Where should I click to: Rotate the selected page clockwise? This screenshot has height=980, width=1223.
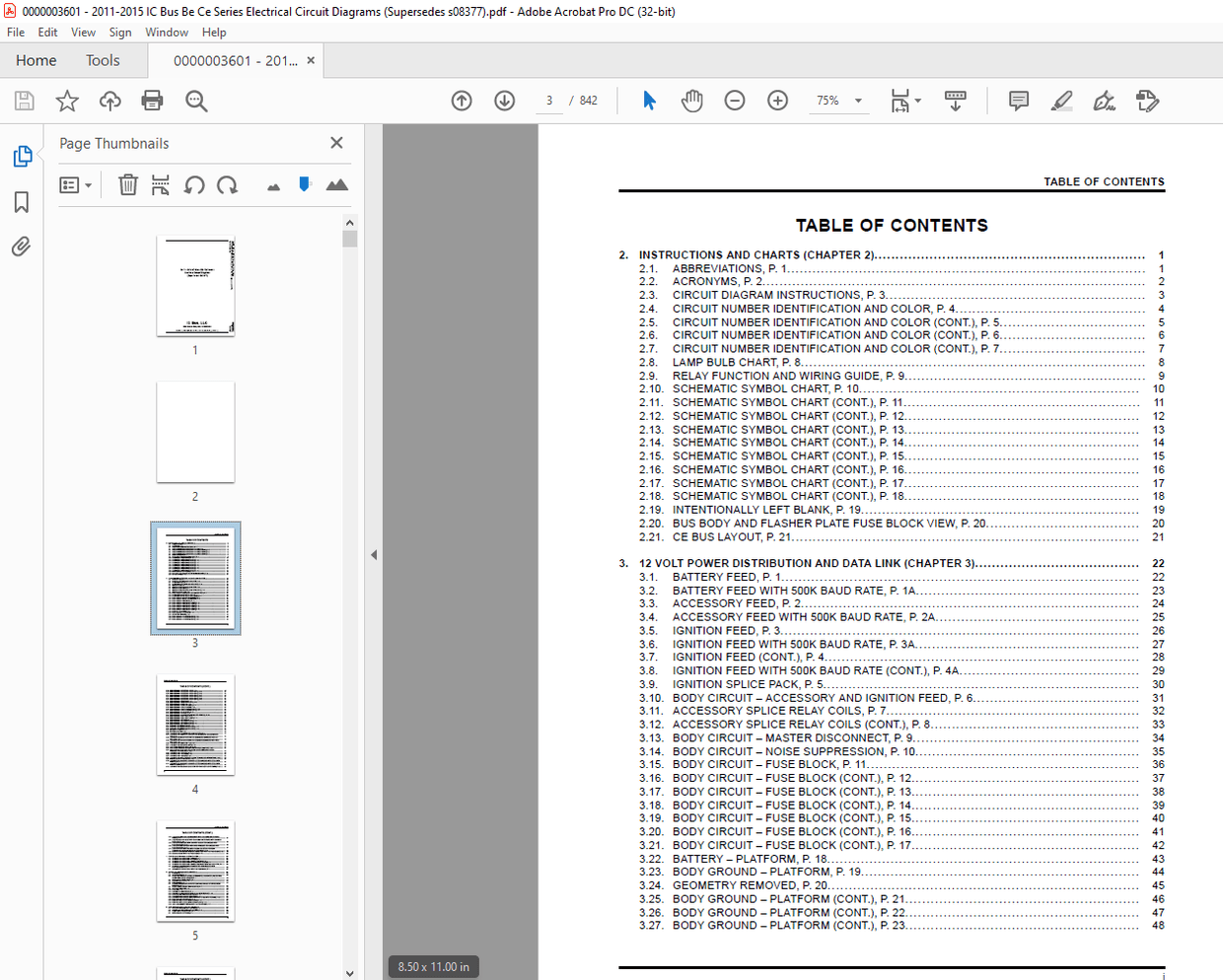click(x=225, y=184)
